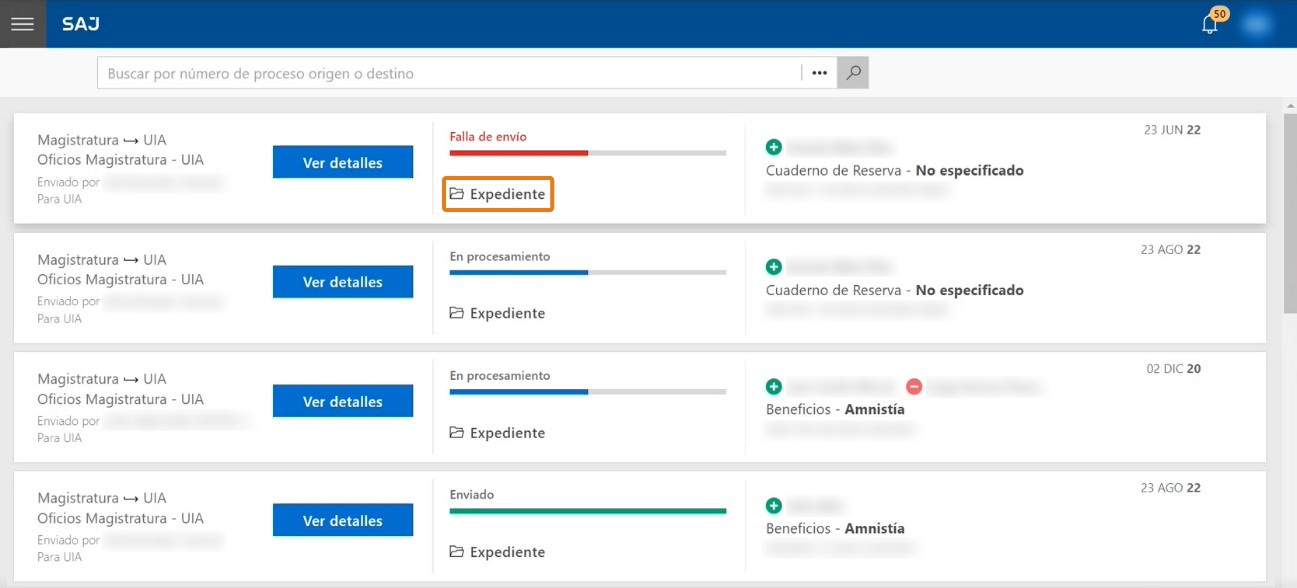1297x588 pixels.
Task: Open advanced search options ellipsis
Action: [x=819, y=73]
